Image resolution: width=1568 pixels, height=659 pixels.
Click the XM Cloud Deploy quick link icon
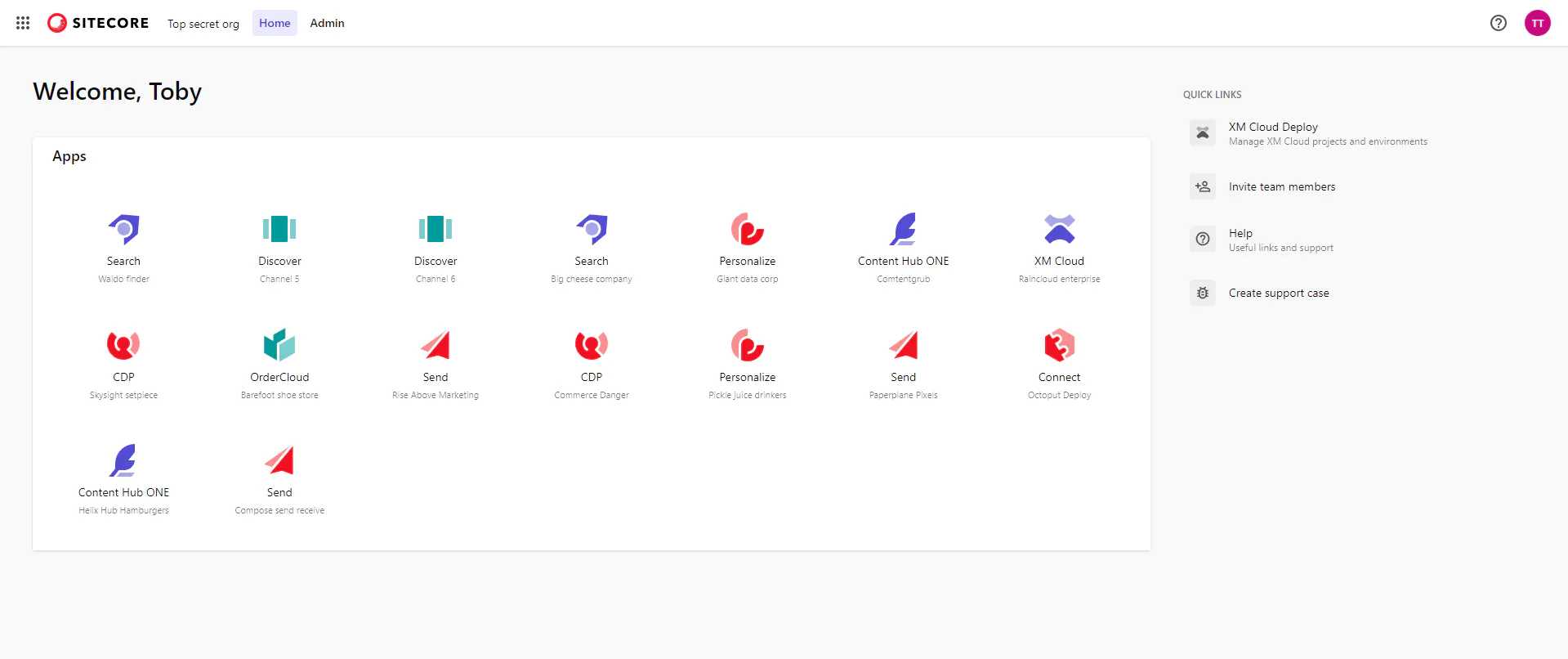[x=1203, y=132]
